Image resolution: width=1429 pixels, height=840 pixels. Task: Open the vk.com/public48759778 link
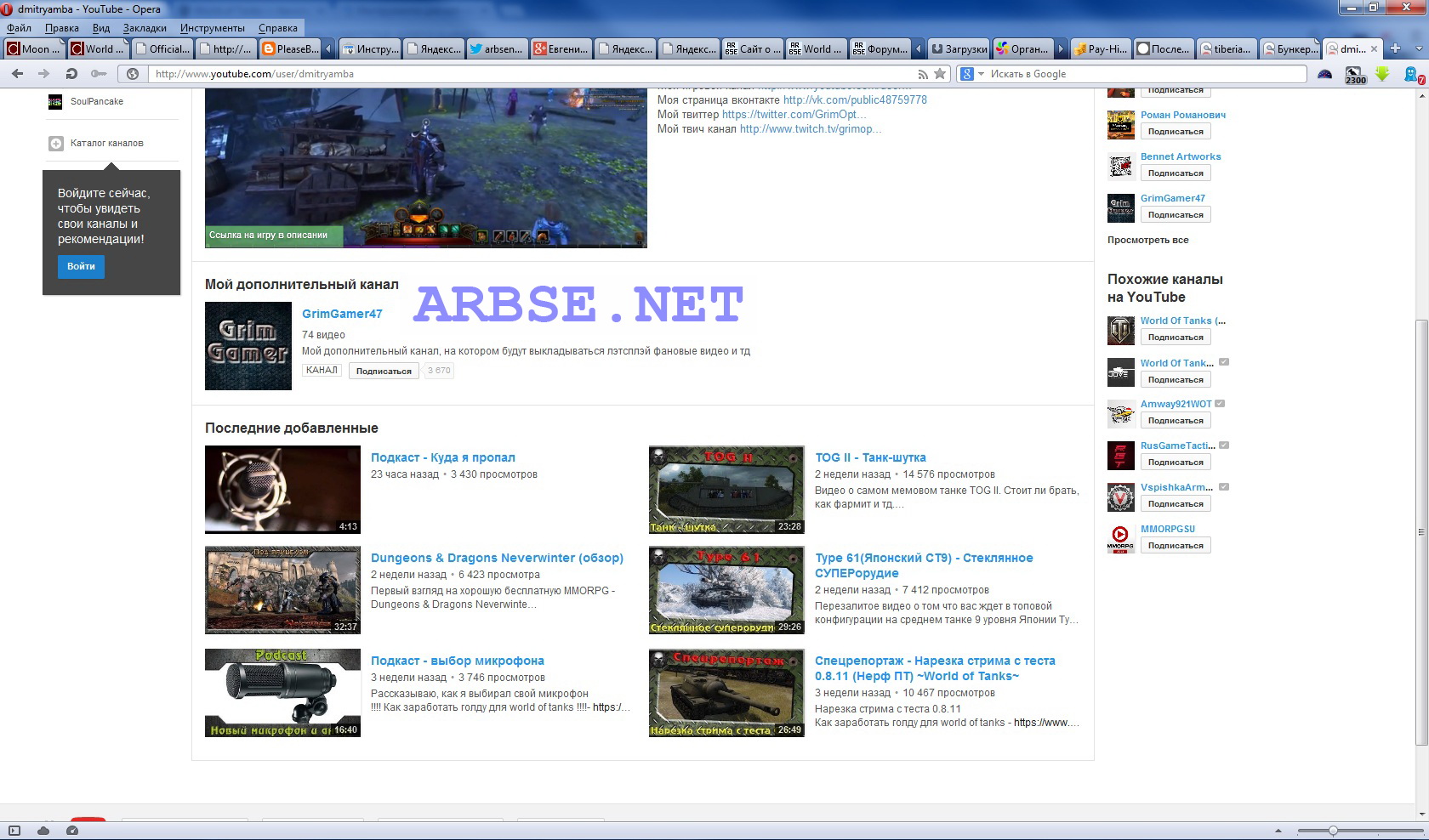point(855,99)
